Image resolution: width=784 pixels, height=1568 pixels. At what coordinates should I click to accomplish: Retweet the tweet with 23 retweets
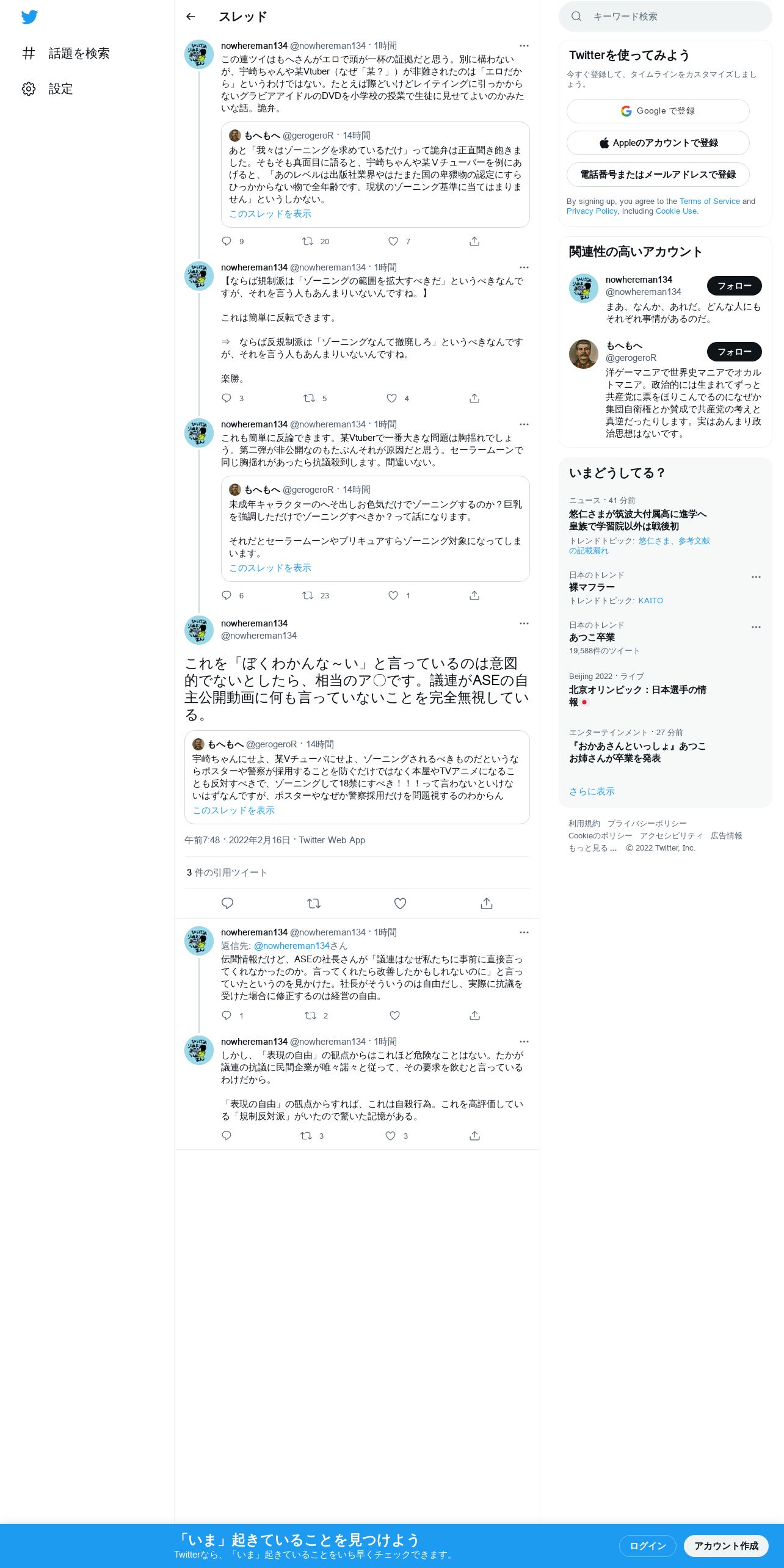308,595
